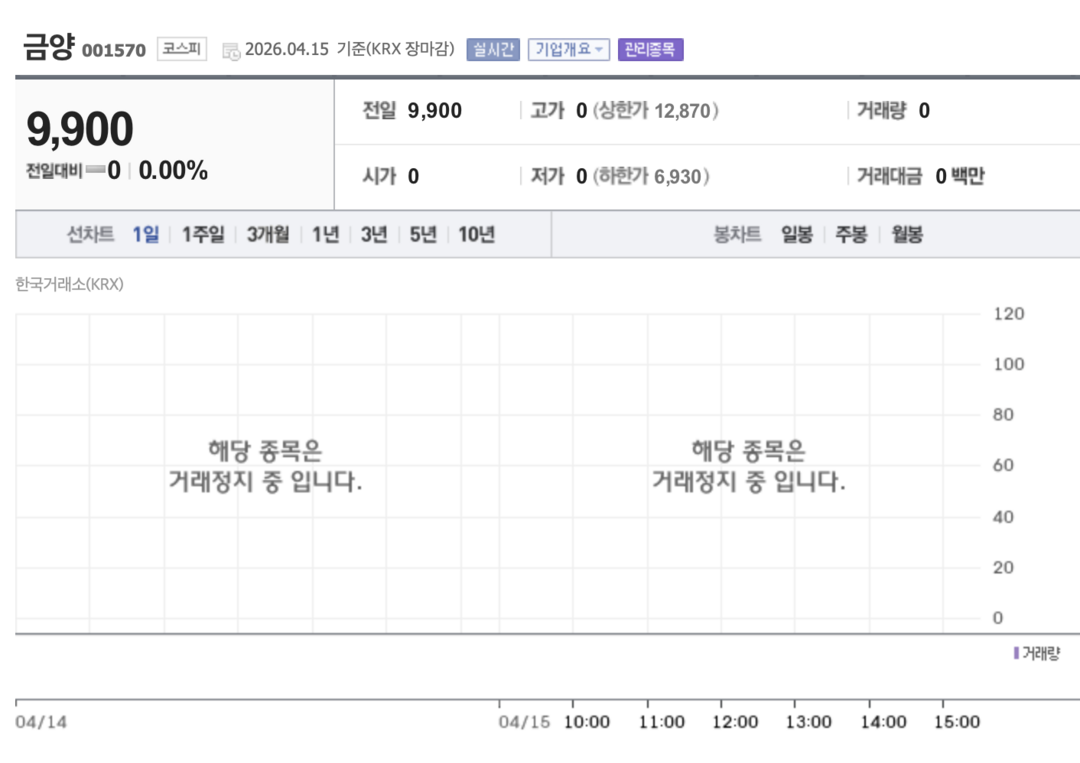The width and height of the screenshot is (1080, 763).
Task: Click the 9,900 current price
Action: pos(80,130)
